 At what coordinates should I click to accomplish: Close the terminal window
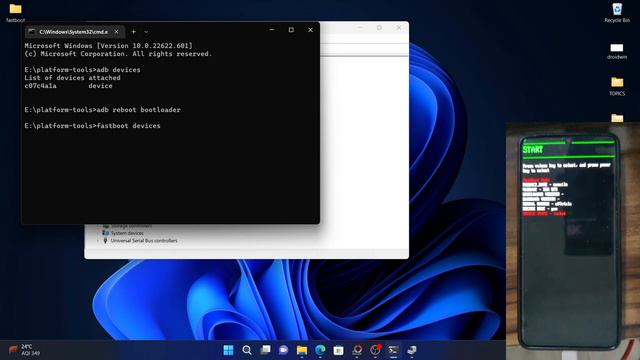(x=310, y=29)
